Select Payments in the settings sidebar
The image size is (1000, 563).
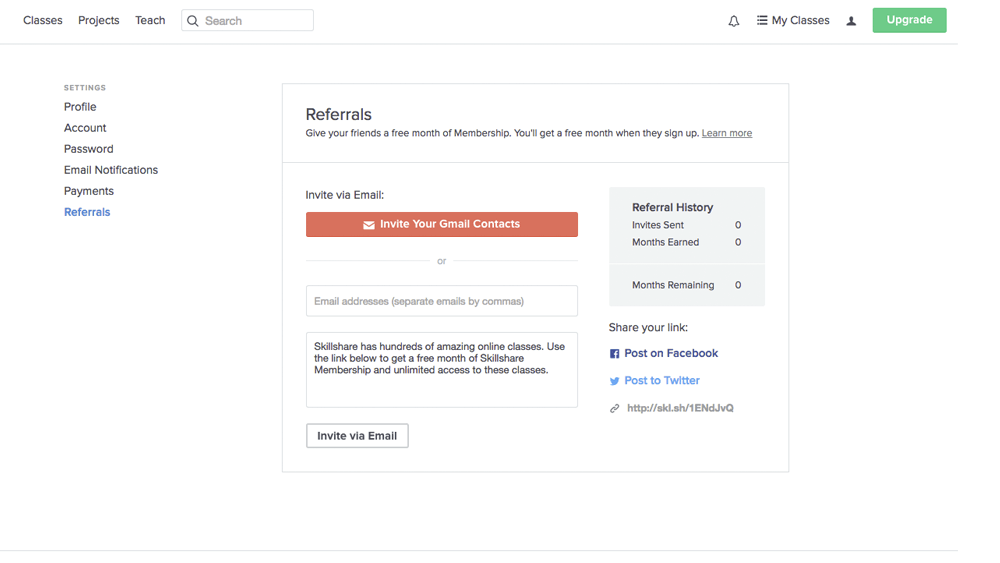tap(89, 191)
